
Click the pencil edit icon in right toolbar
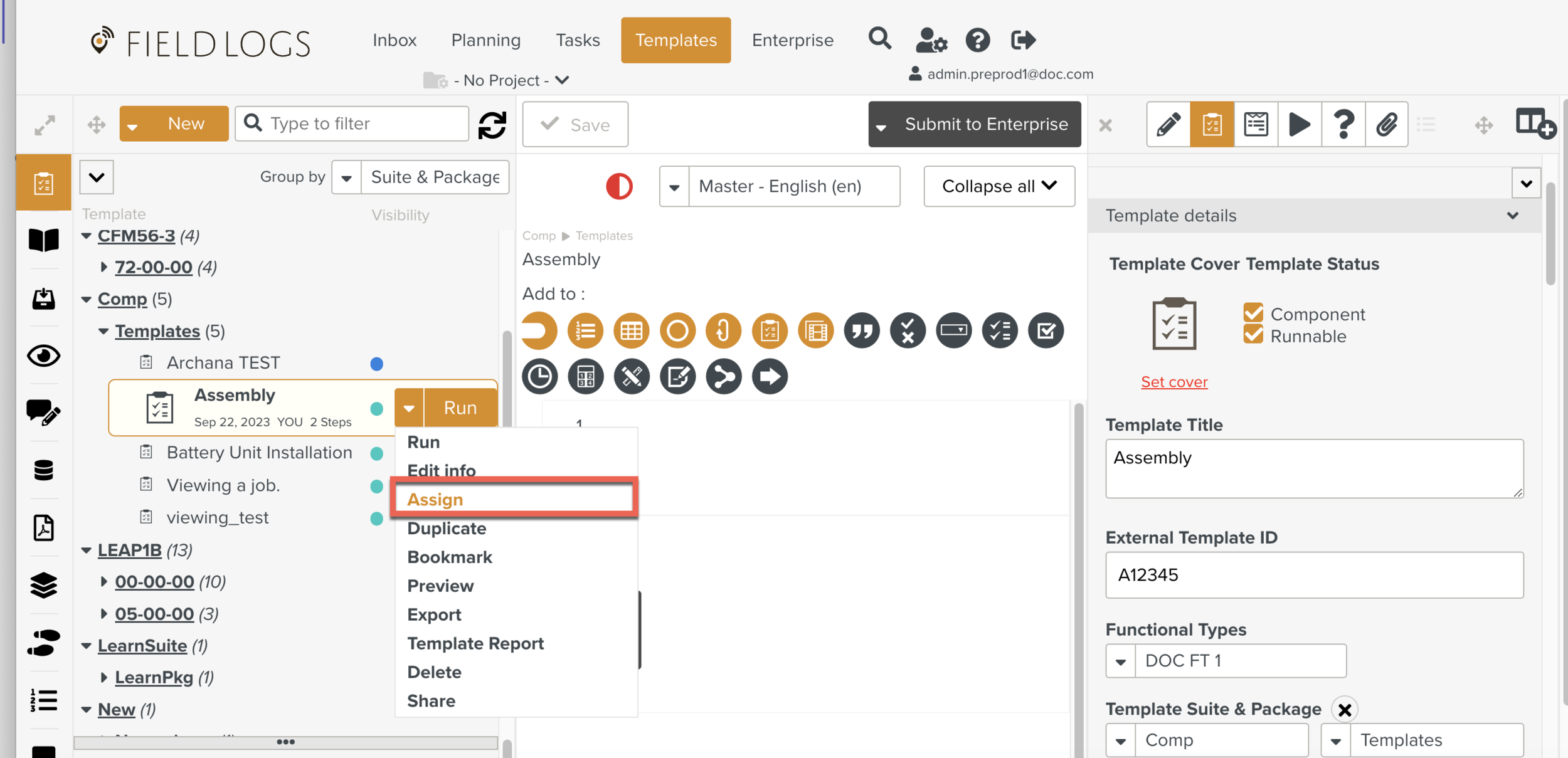[1168, 124]
